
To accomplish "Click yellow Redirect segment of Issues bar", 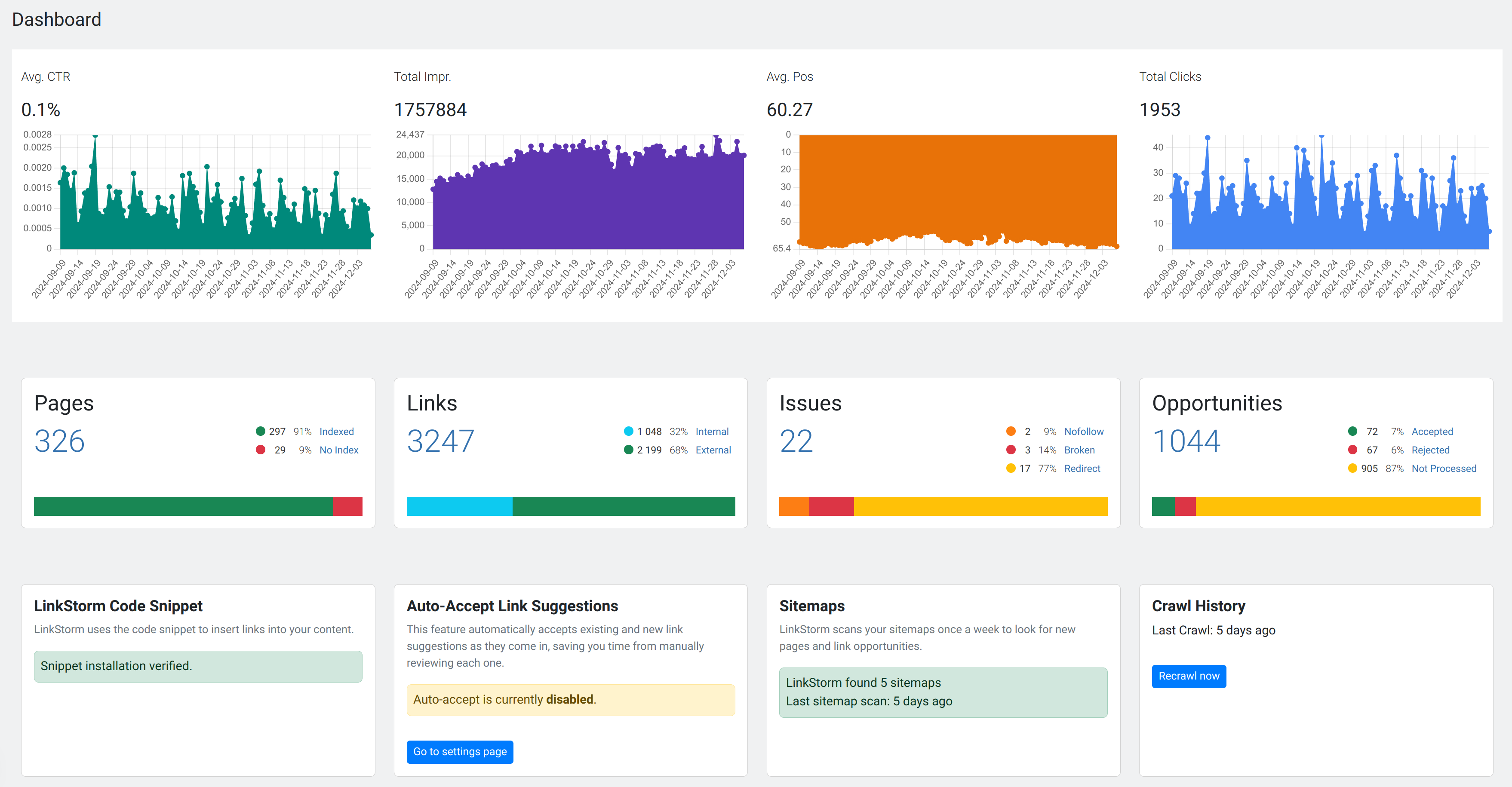I will (981, 506).
